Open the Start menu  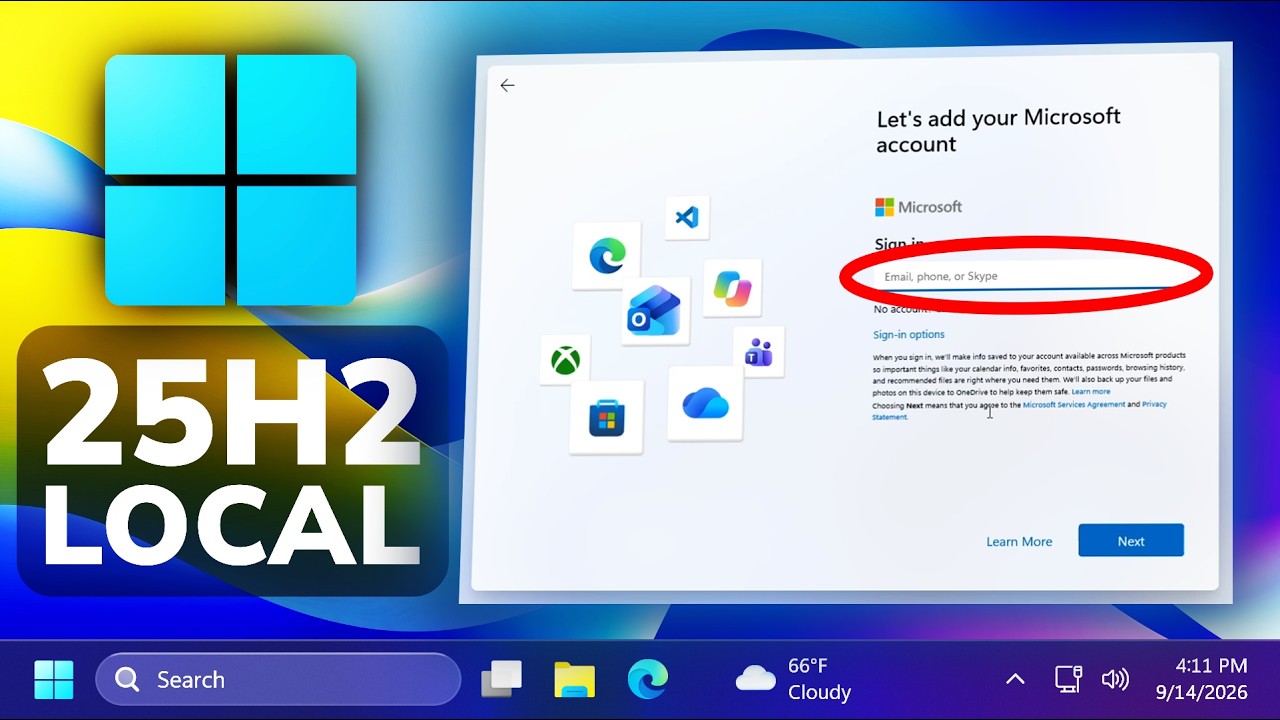pyautogui.click(x=54, y=680)
